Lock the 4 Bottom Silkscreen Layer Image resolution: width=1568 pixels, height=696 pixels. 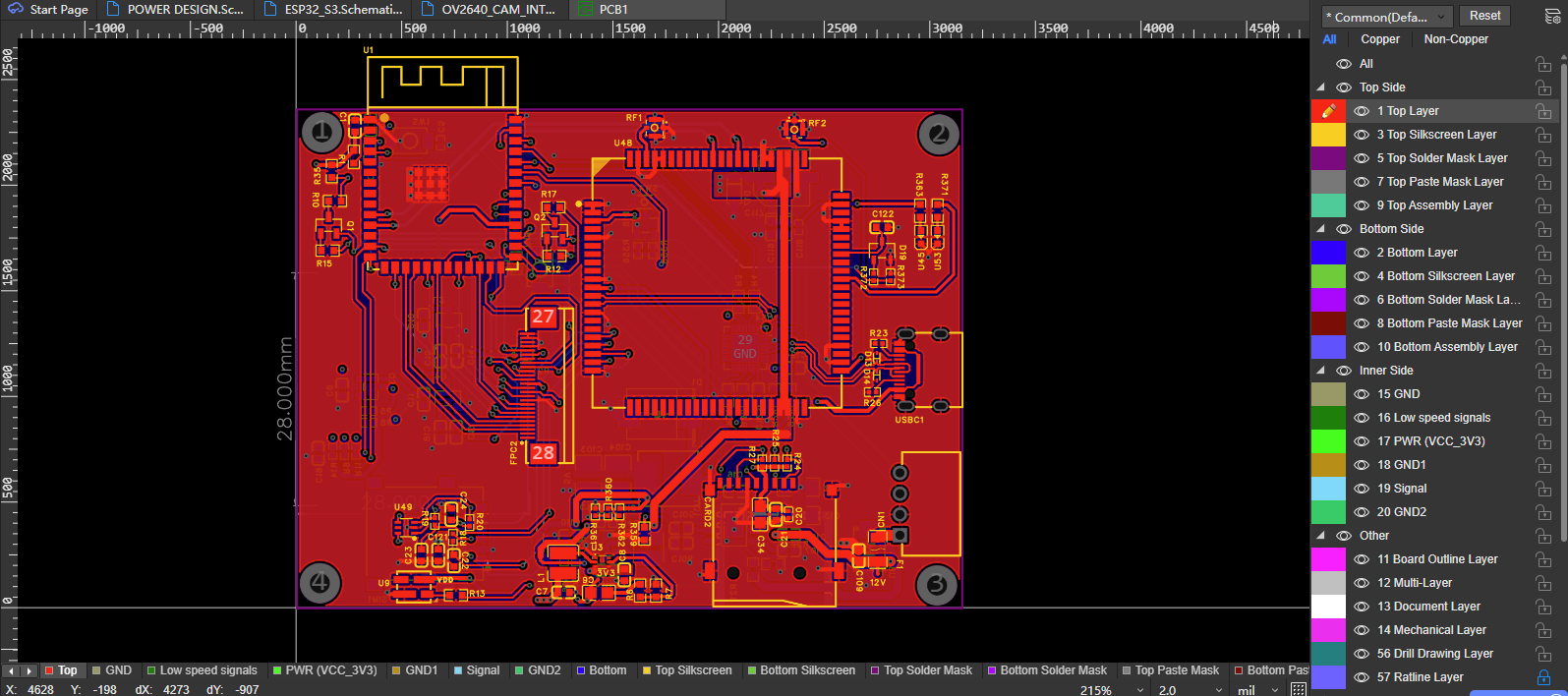pyautogui.click(x=1543, y=276)
